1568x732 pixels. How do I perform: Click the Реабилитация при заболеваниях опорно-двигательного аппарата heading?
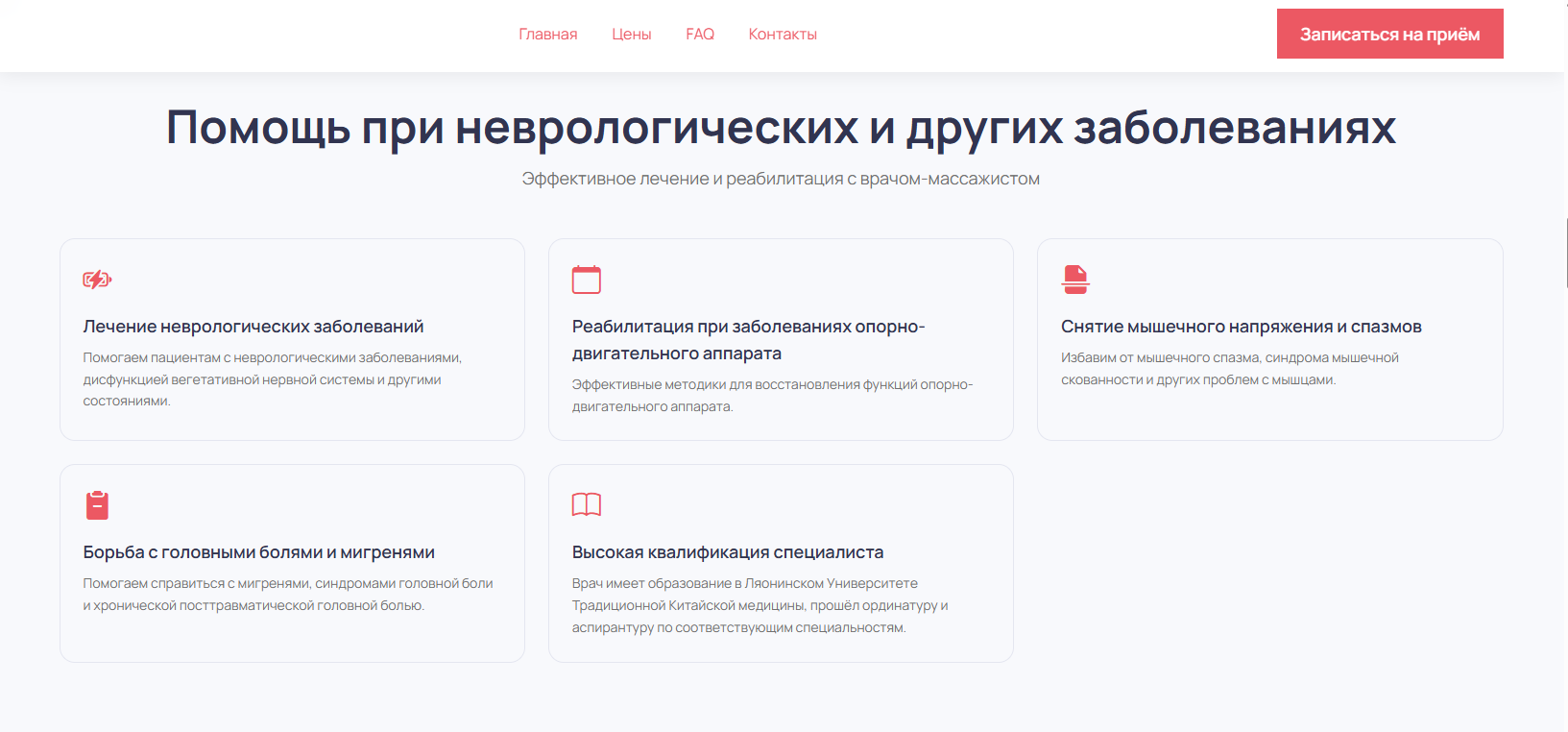(x=748, y=340)
